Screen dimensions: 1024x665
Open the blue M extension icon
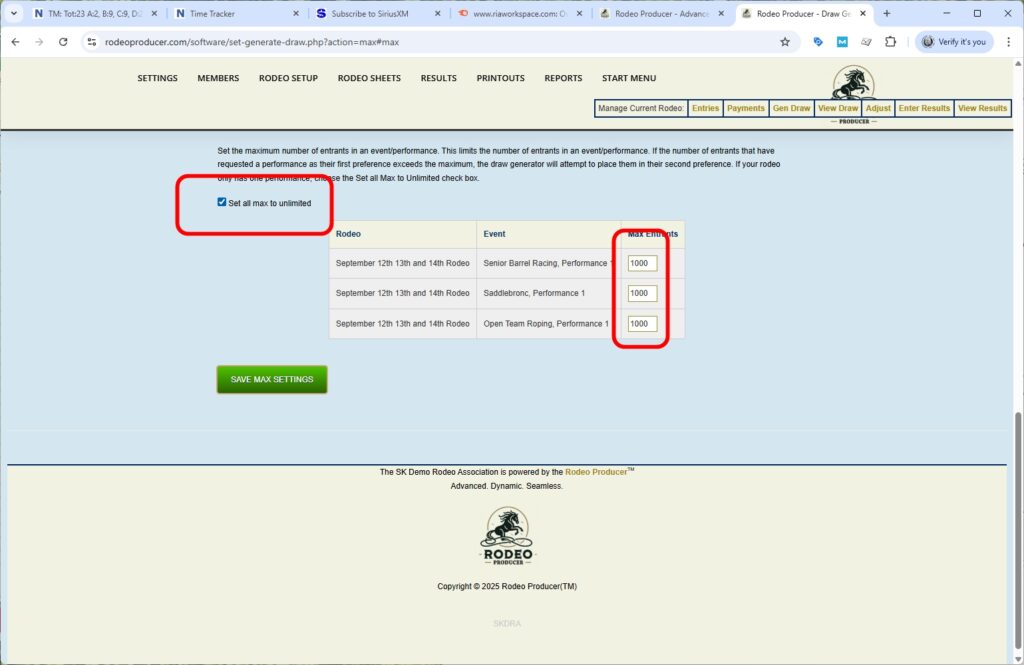(x=842, y=42)
